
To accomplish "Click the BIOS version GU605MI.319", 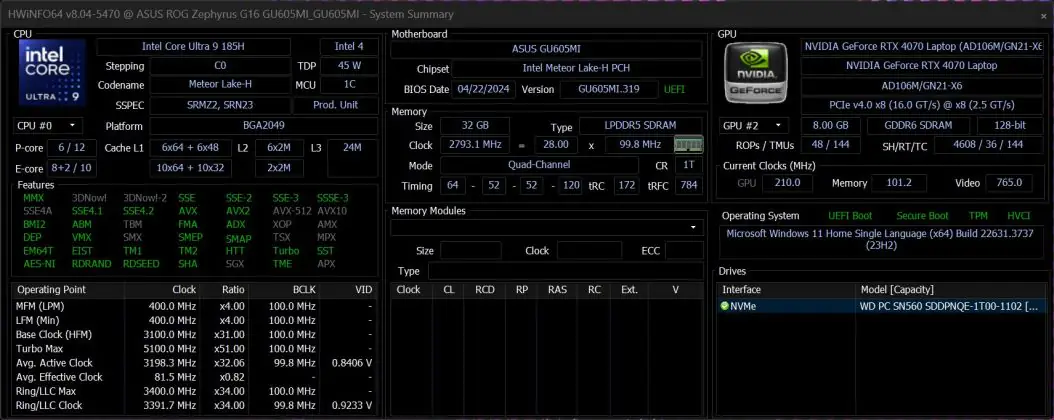I will click(609, 89).
